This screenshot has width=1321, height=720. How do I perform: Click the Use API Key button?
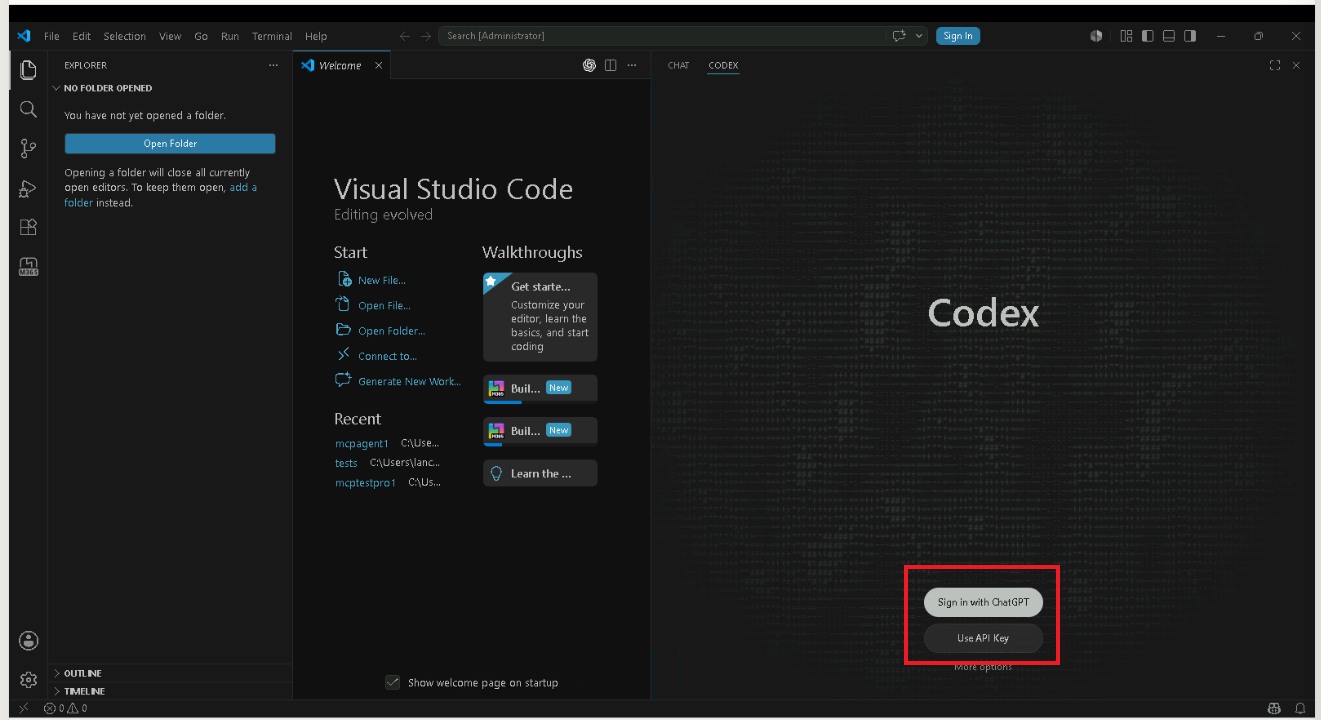pos(983,638)
